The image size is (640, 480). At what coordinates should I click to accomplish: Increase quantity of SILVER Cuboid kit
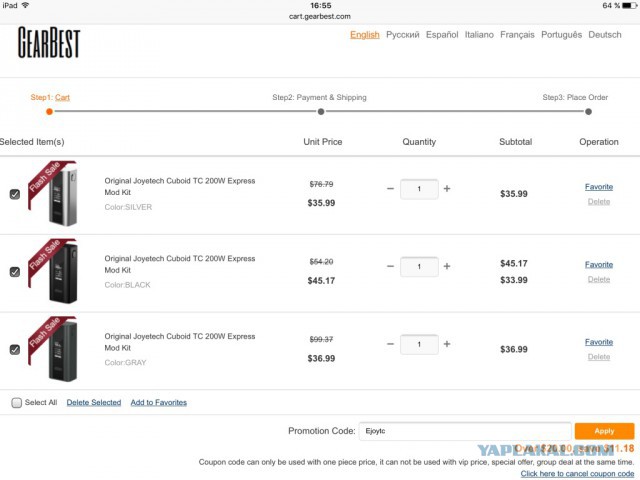click(447, 189)
